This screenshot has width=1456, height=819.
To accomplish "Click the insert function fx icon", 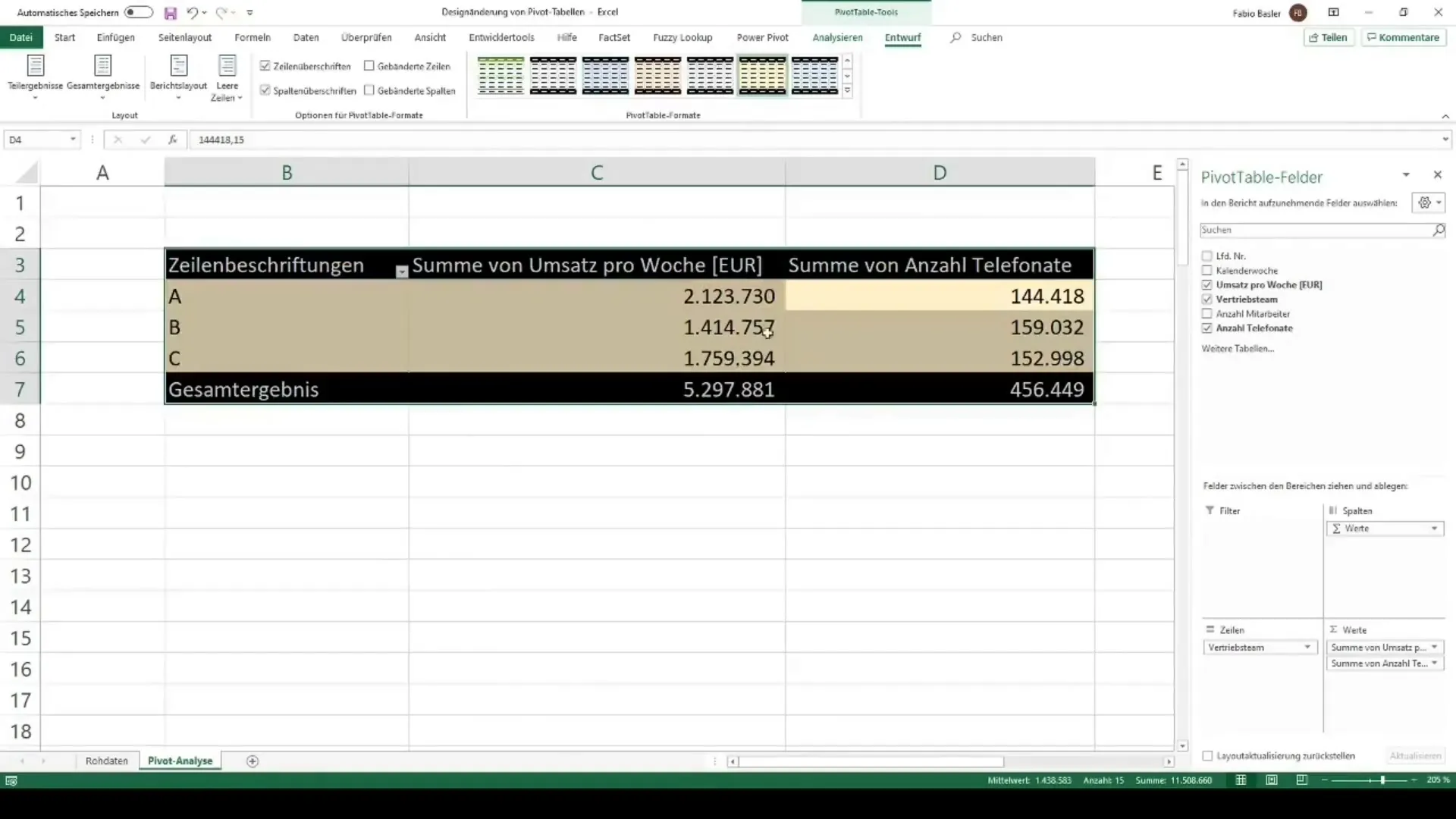I will click(x=173, y=140).
